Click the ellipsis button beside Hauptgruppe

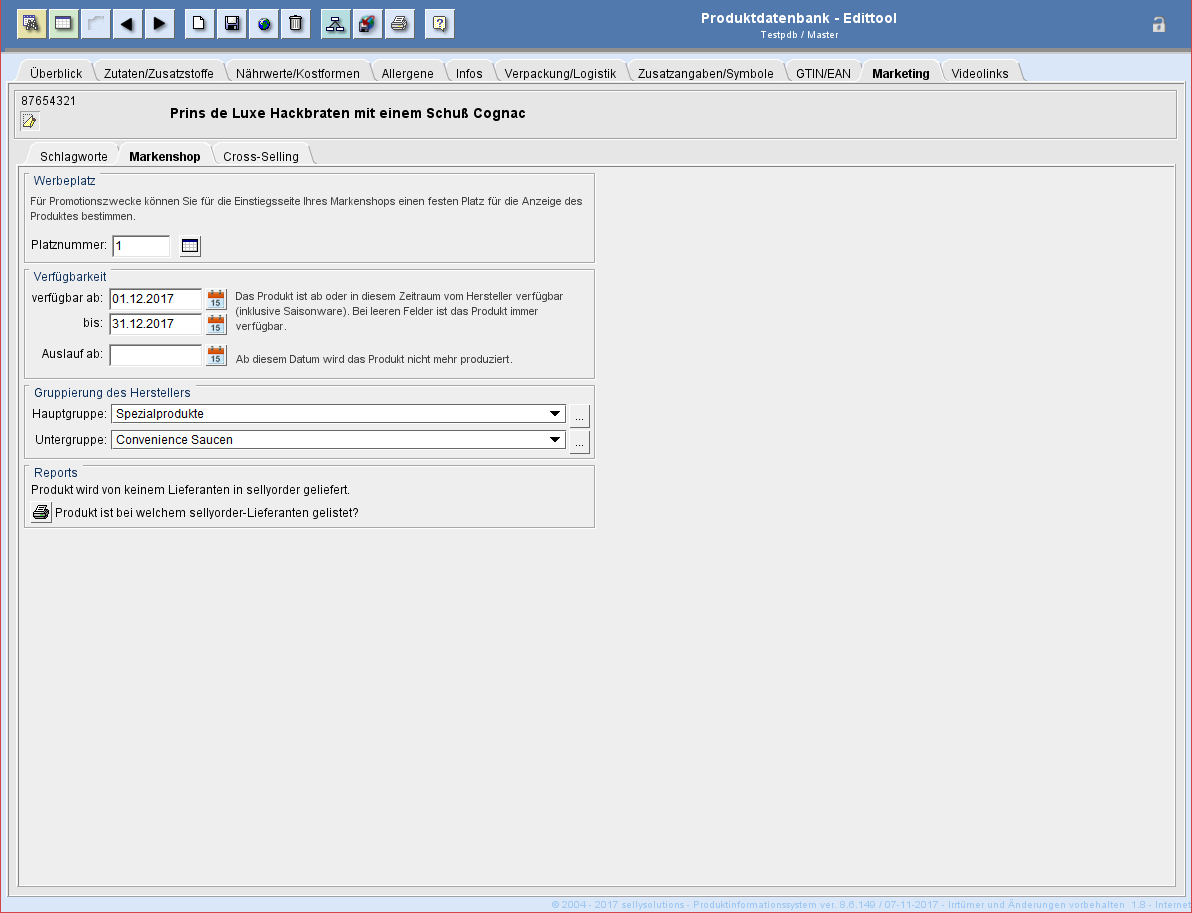pyautogui.click(x=580, y=416)
